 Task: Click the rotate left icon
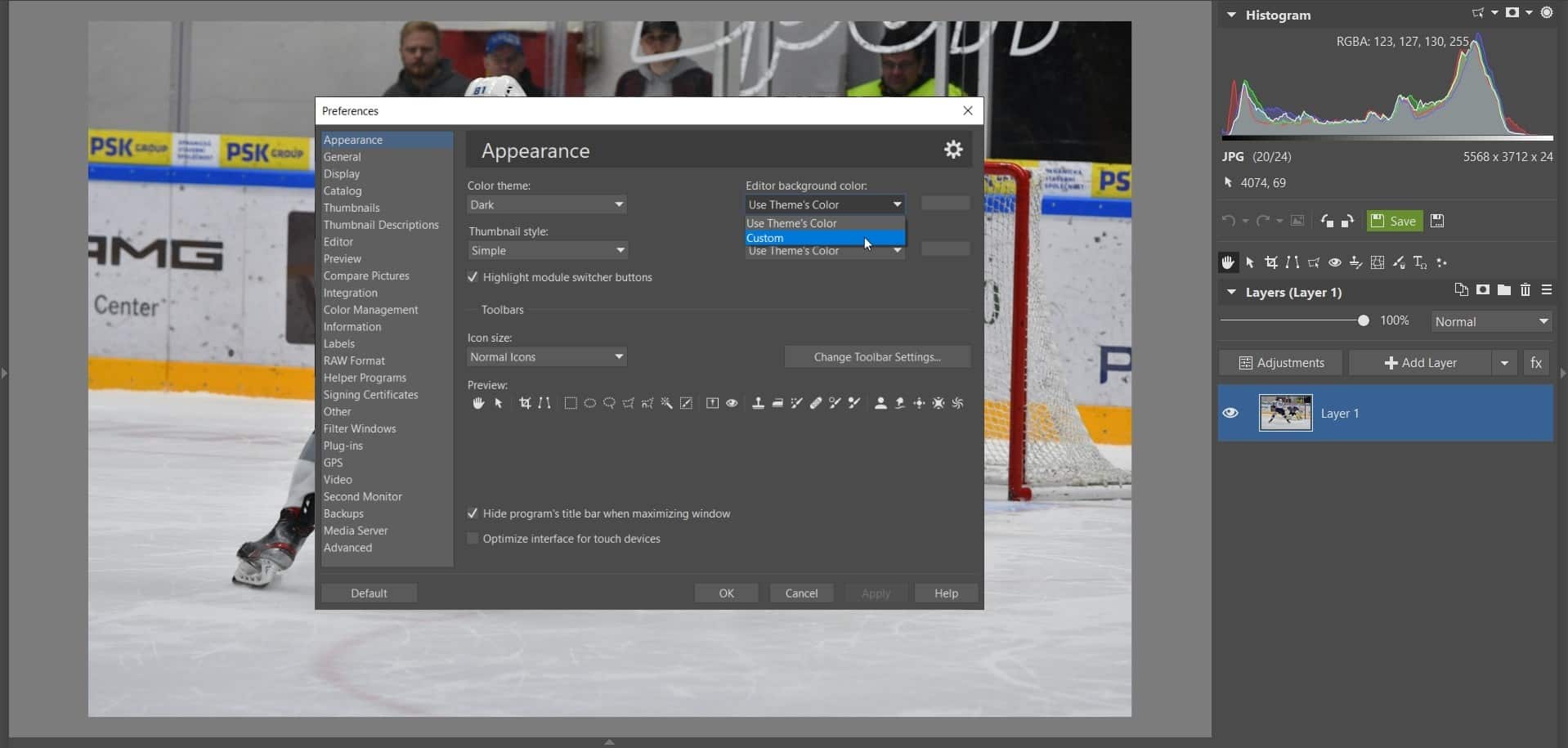coord(1327,221)
